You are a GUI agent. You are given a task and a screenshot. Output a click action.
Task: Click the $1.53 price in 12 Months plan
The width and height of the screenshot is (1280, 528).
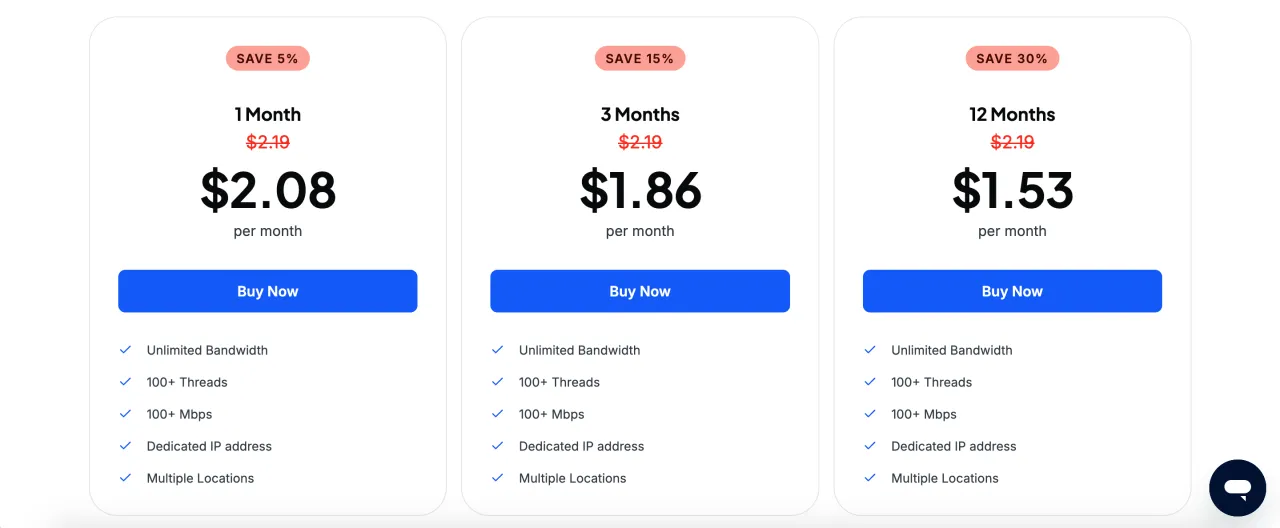[1012, 190]
